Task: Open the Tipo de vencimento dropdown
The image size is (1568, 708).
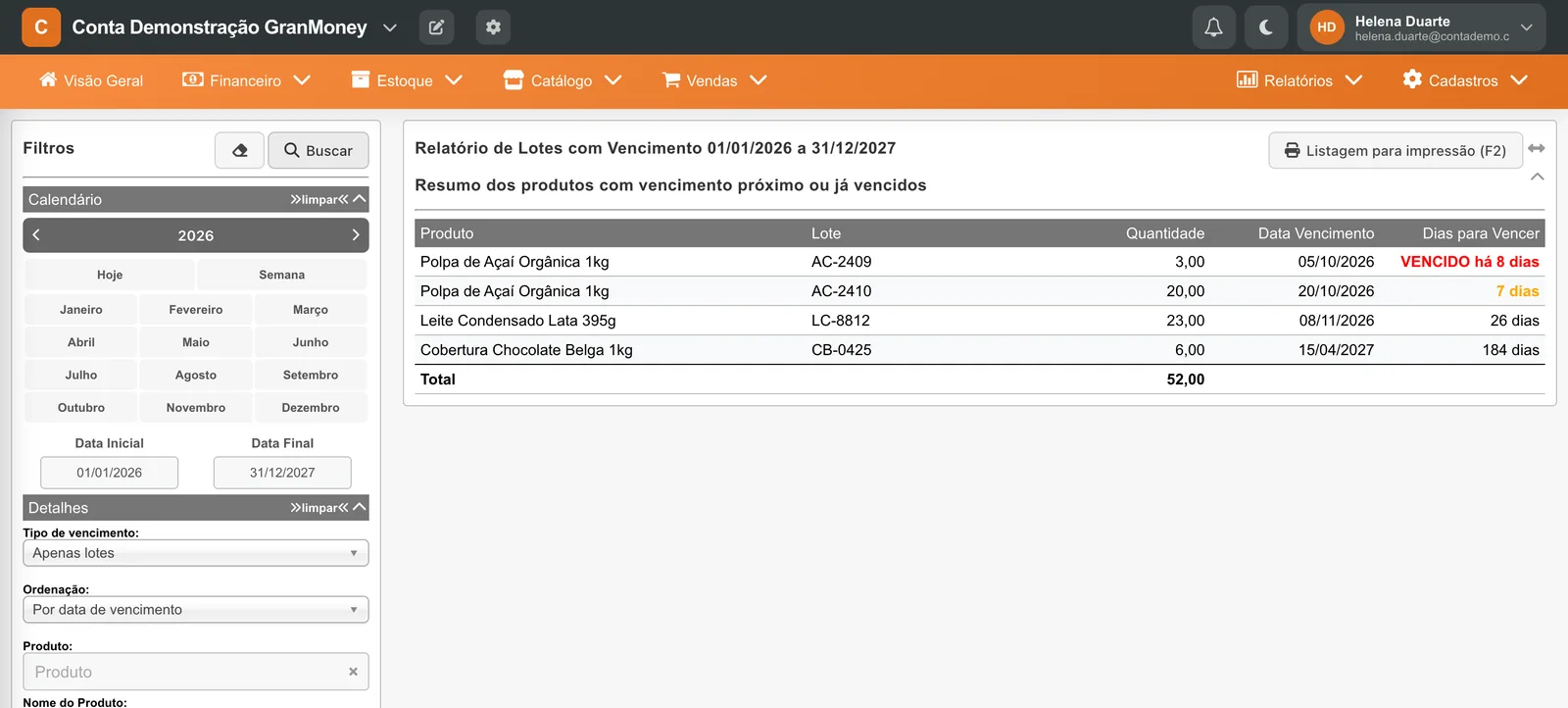Action: tap(196, 553)
